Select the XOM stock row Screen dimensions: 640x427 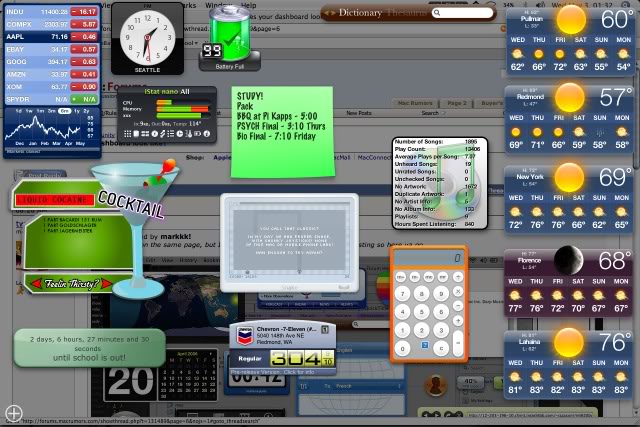pyautogui.click(x=52, y=87)
